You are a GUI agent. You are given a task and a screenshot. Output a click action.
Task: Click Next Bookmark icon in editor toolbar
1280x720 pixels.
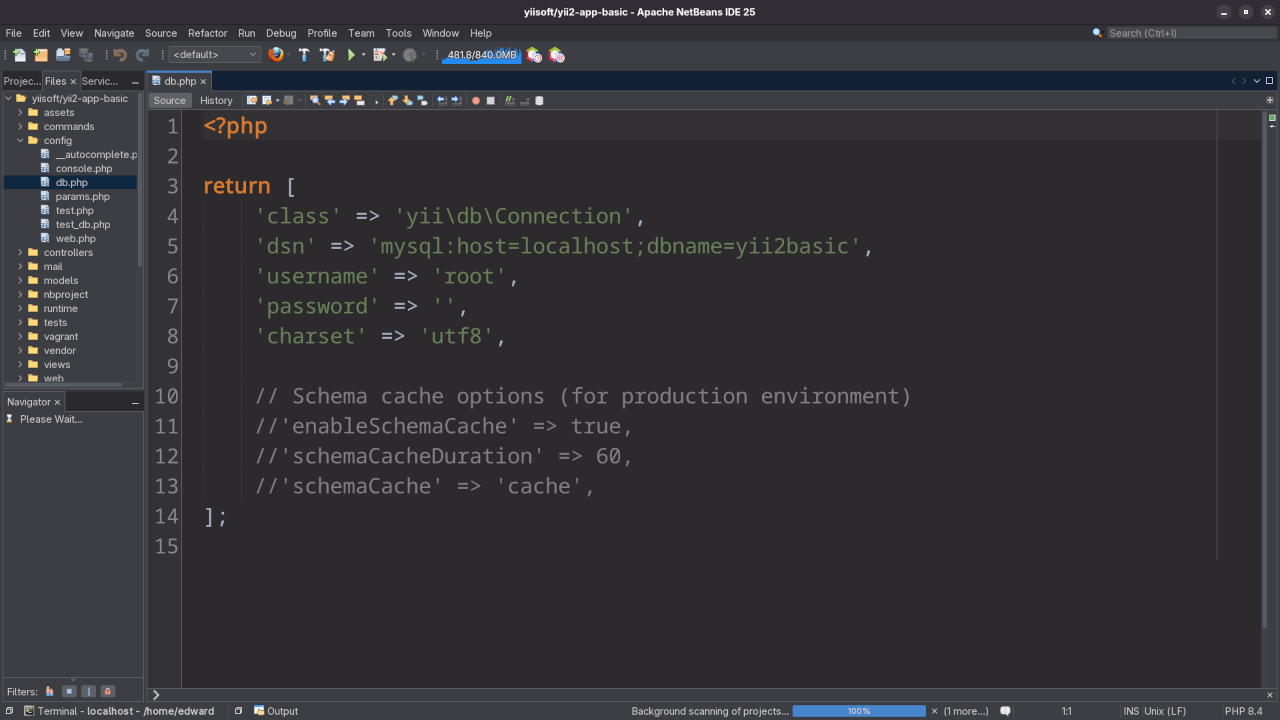point(407,100)
